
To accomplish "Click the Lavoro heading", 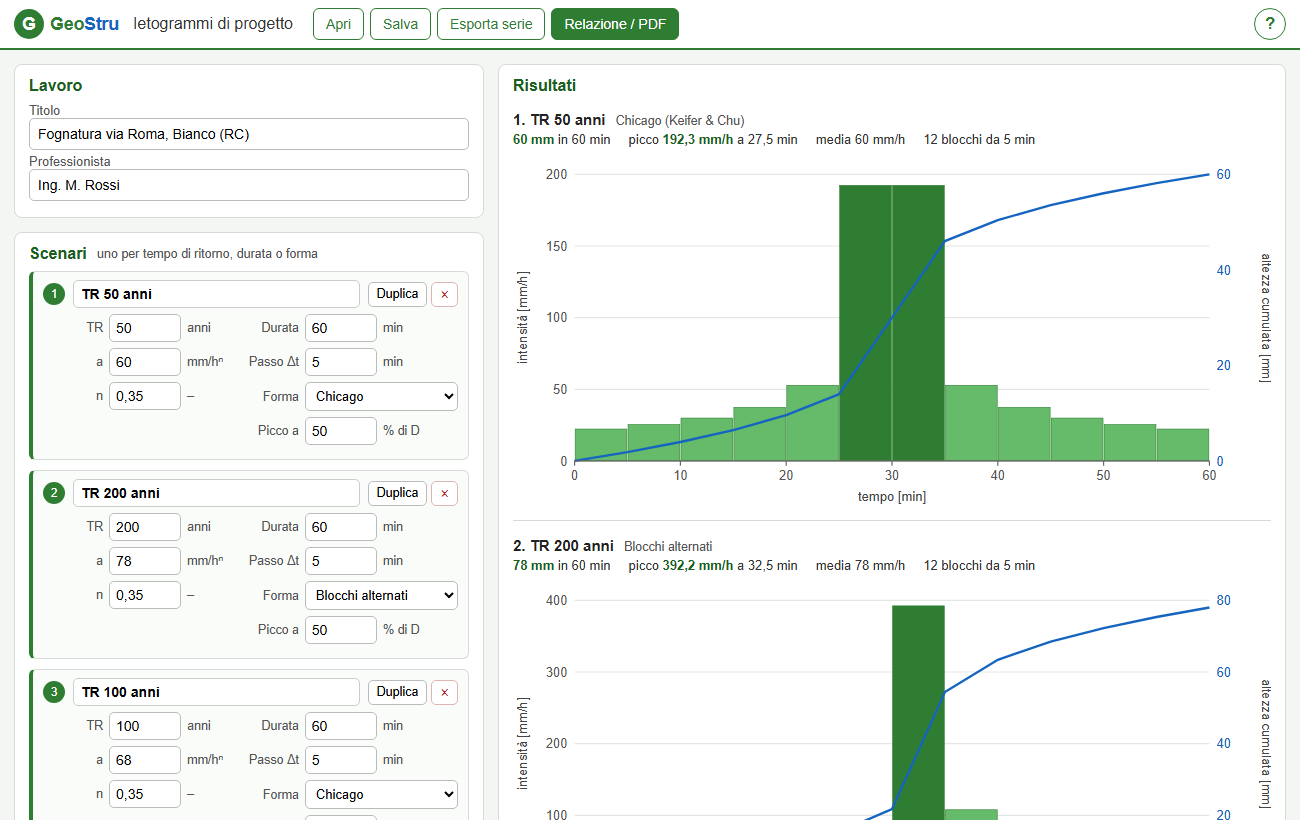I will (x=56, y=86).
